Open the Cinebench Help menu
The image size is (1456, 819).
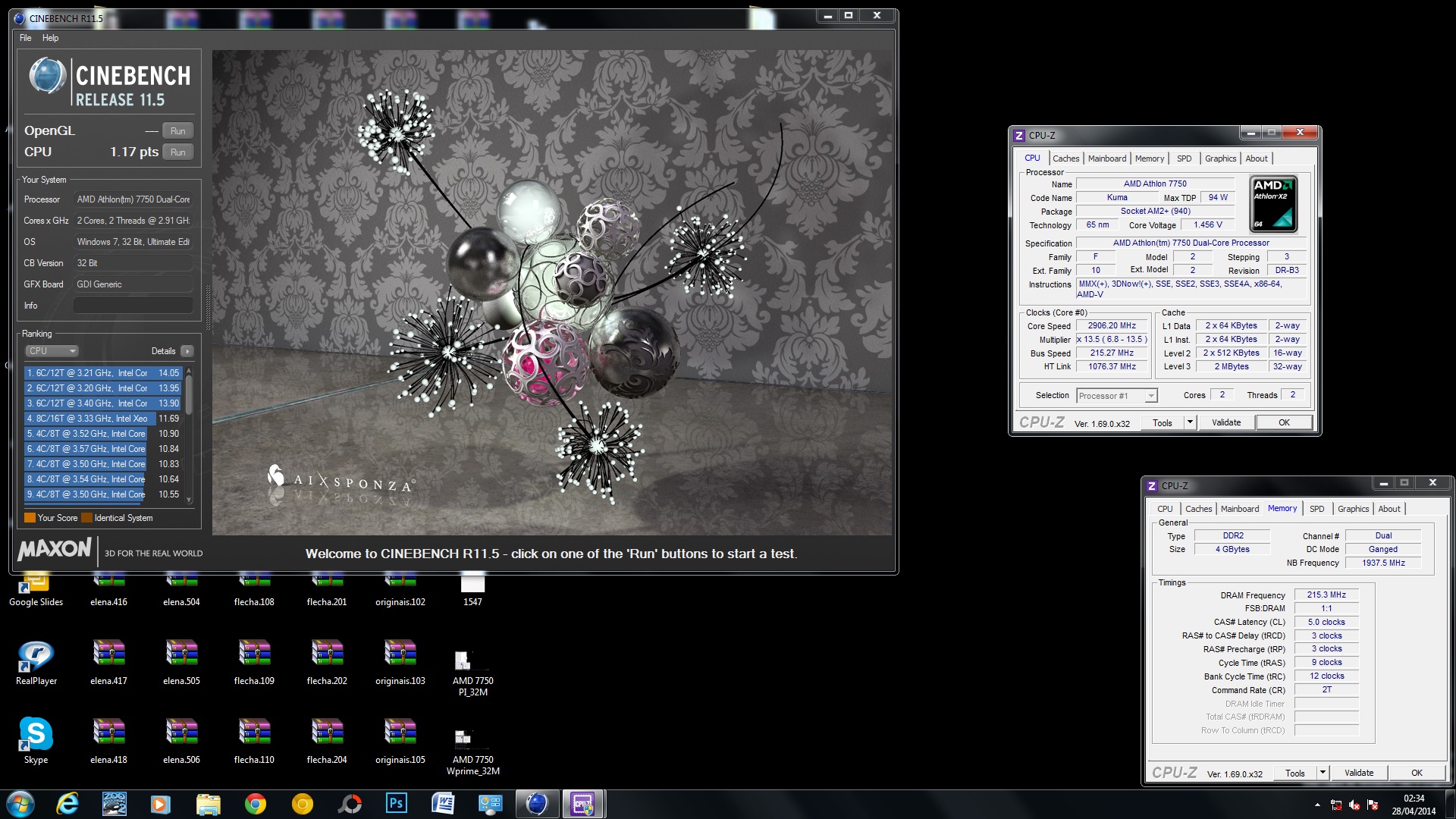click(50, 38)
